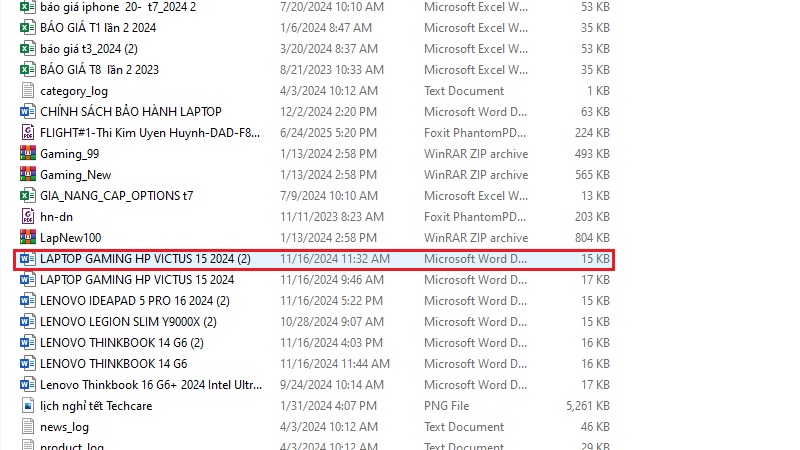Select file name báo giá t3_2024 (2)
The image size is (800, 450).
click(89, 48)
